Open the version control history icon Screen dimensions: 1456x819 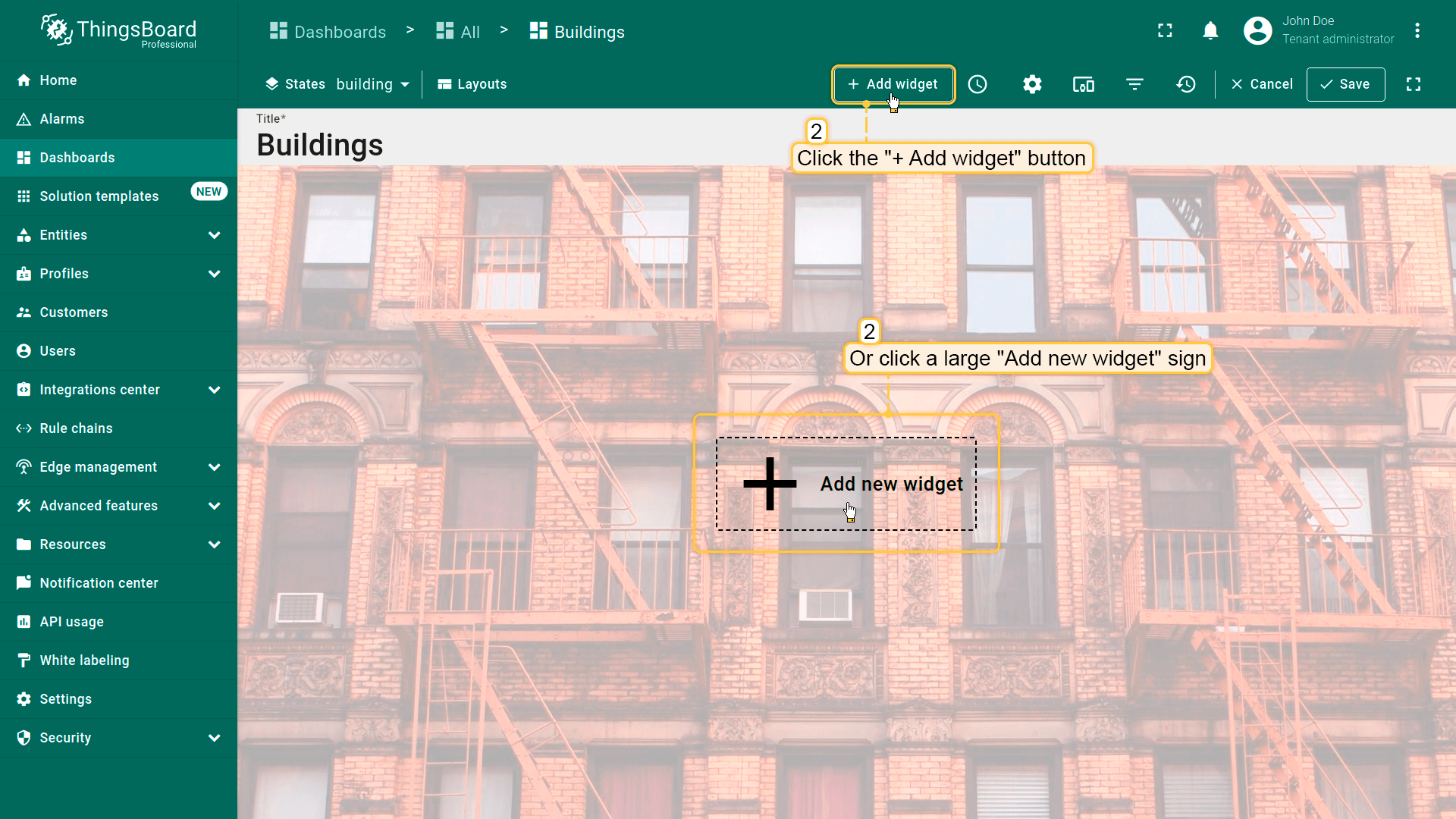[1186, 84]
